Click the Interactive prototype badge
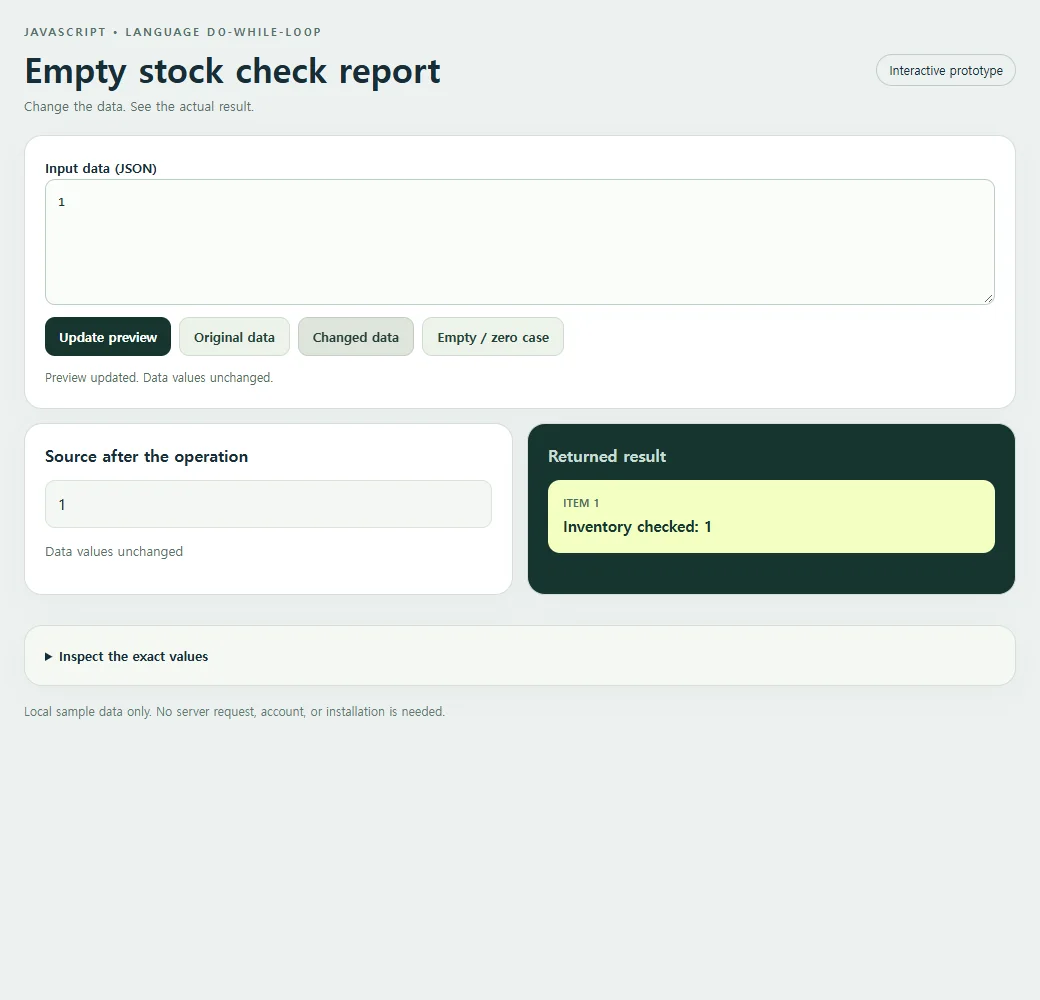 click(x=946, y=70)
